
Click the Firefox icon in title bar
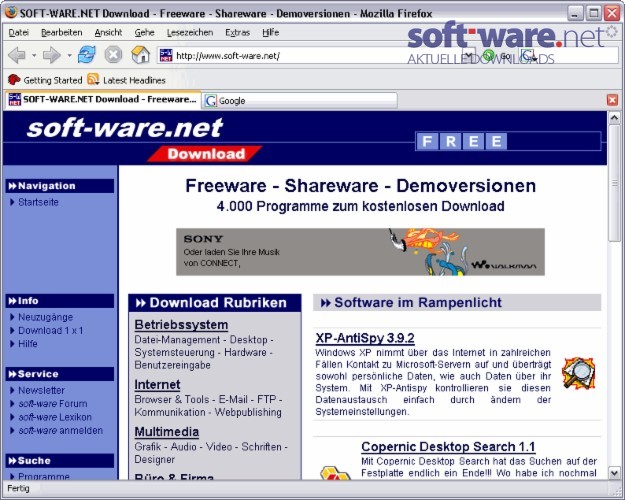pyautogui.click(x=11, y=13)
